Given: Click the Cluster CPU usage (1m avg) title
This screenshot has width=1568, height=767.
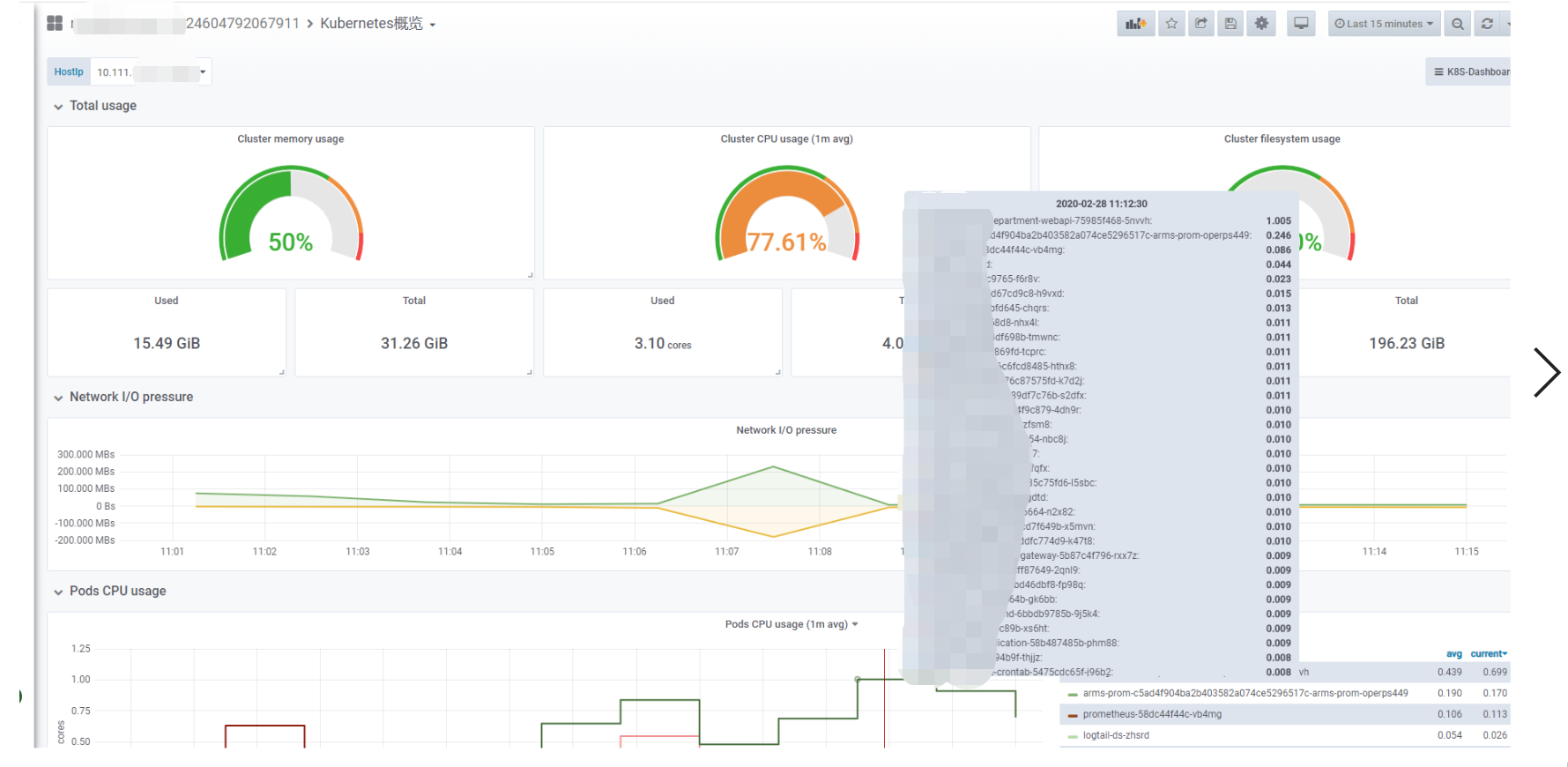Looking at the screenshot, I should tap(787, 139).
